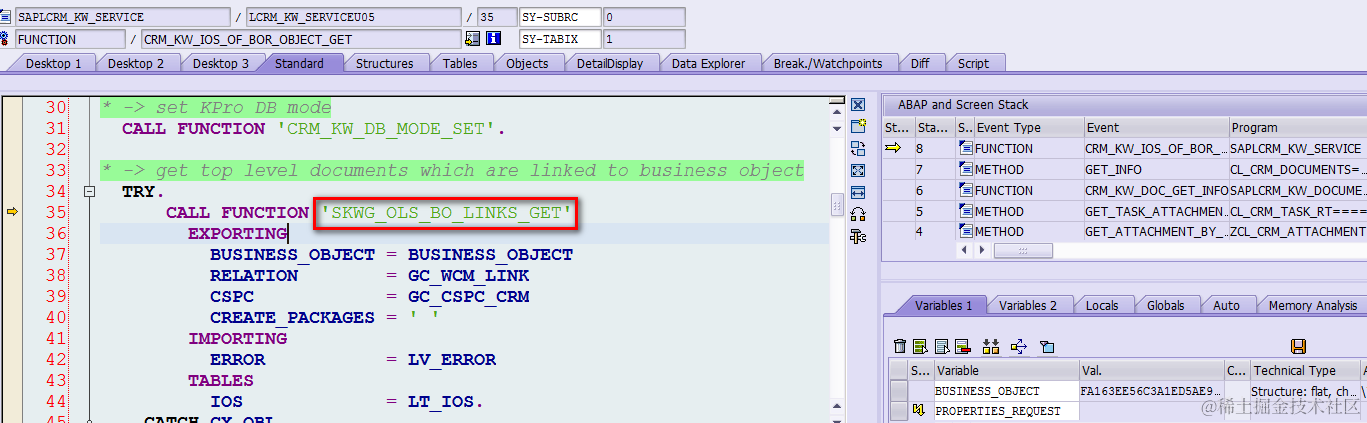Click the blue arrow branching icon in Variables toolbar
Viewport: 1367px width, 423px height.
1019,347
